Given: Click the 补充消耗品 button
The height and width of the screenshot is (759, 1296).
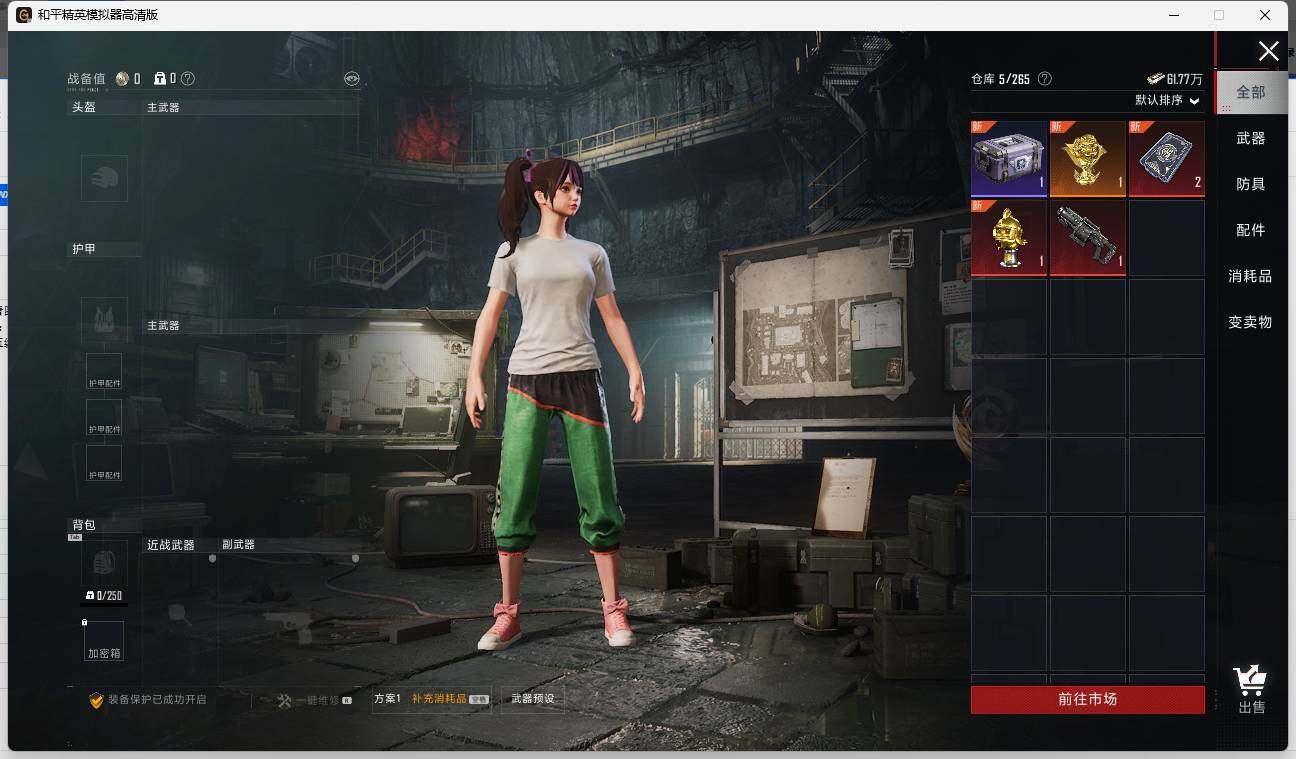Looking at the screenshot, I should click(450, 699).
